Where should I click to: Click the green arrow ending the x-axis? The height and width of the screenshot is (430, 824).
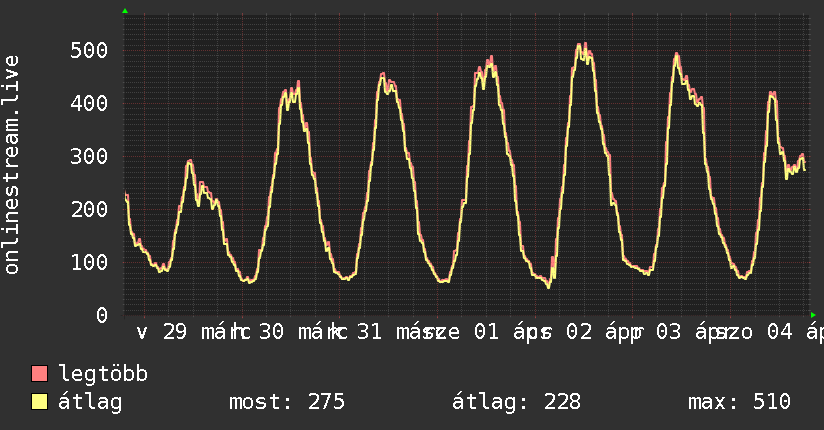[813, 315]
